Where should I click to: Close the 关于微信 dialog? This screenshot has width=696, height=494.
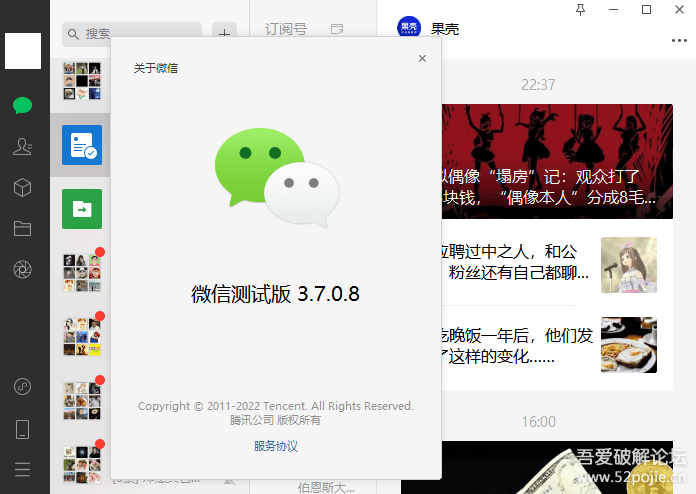coord(423,59)
